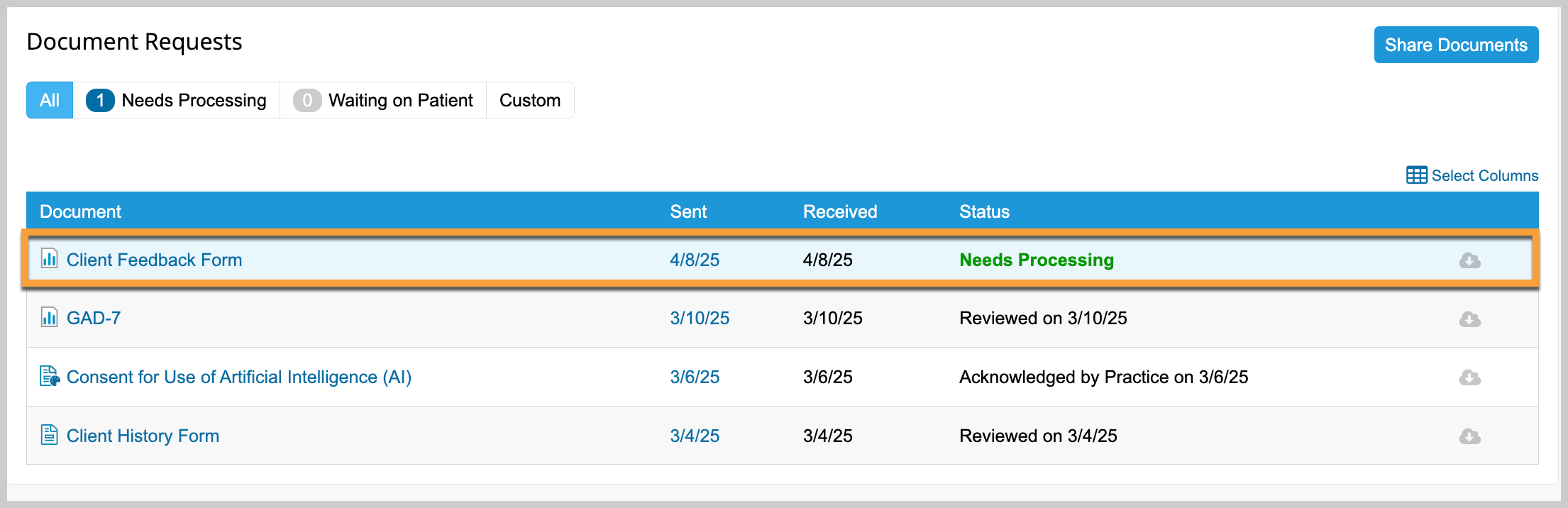The width and height of the screenshot is (1568, 508).
Task: Click the AI Consent document icon
Action: click(x=50, y=376)
